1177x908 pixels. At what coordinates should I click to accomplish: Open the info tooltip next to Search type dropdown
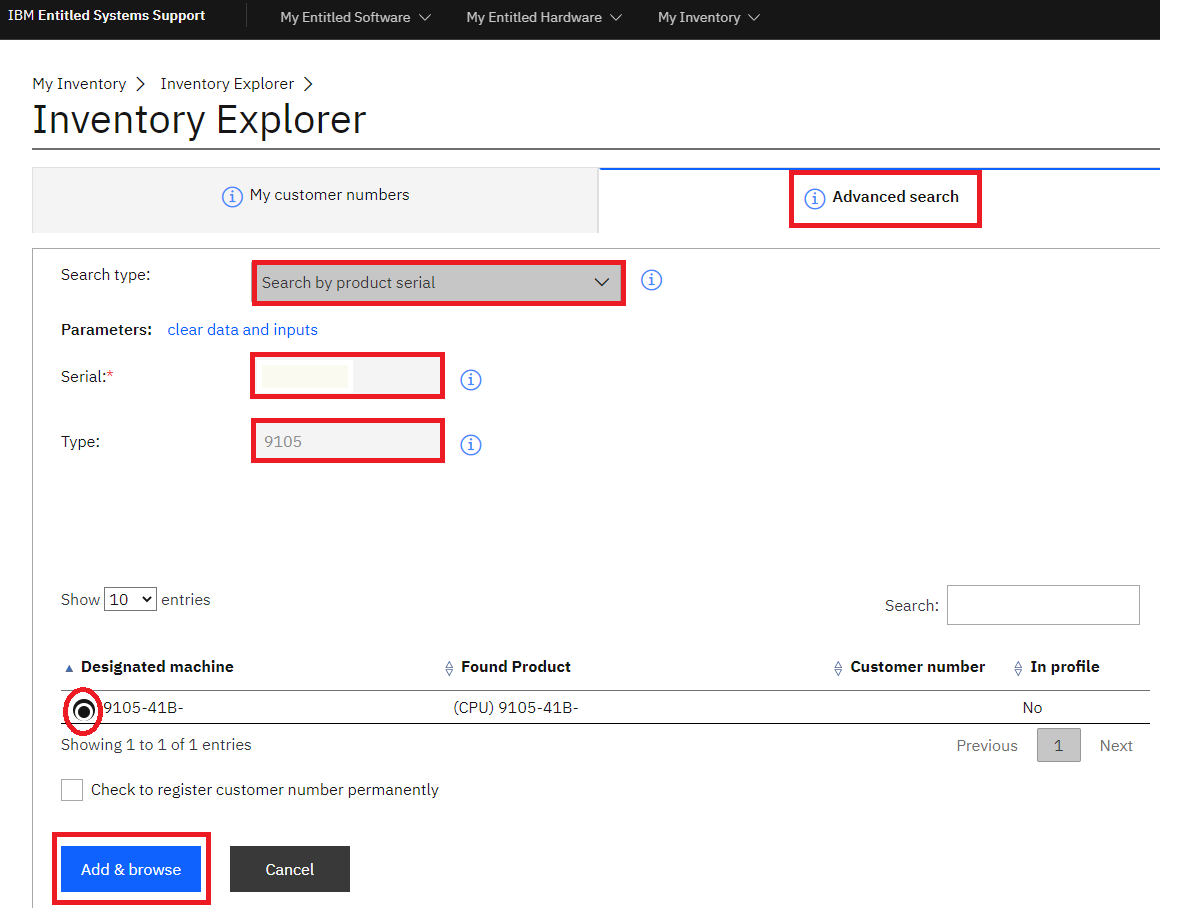tap(651, 280)
